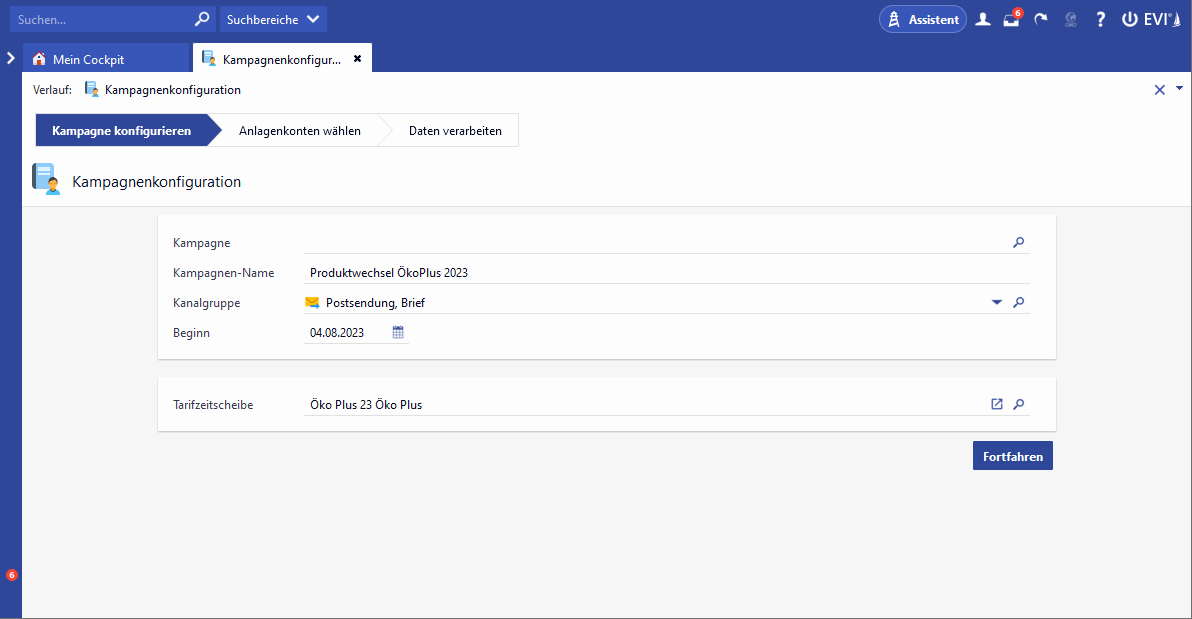
Task: Go to Anlagenkonten wählen step
Action: point(299,130)
